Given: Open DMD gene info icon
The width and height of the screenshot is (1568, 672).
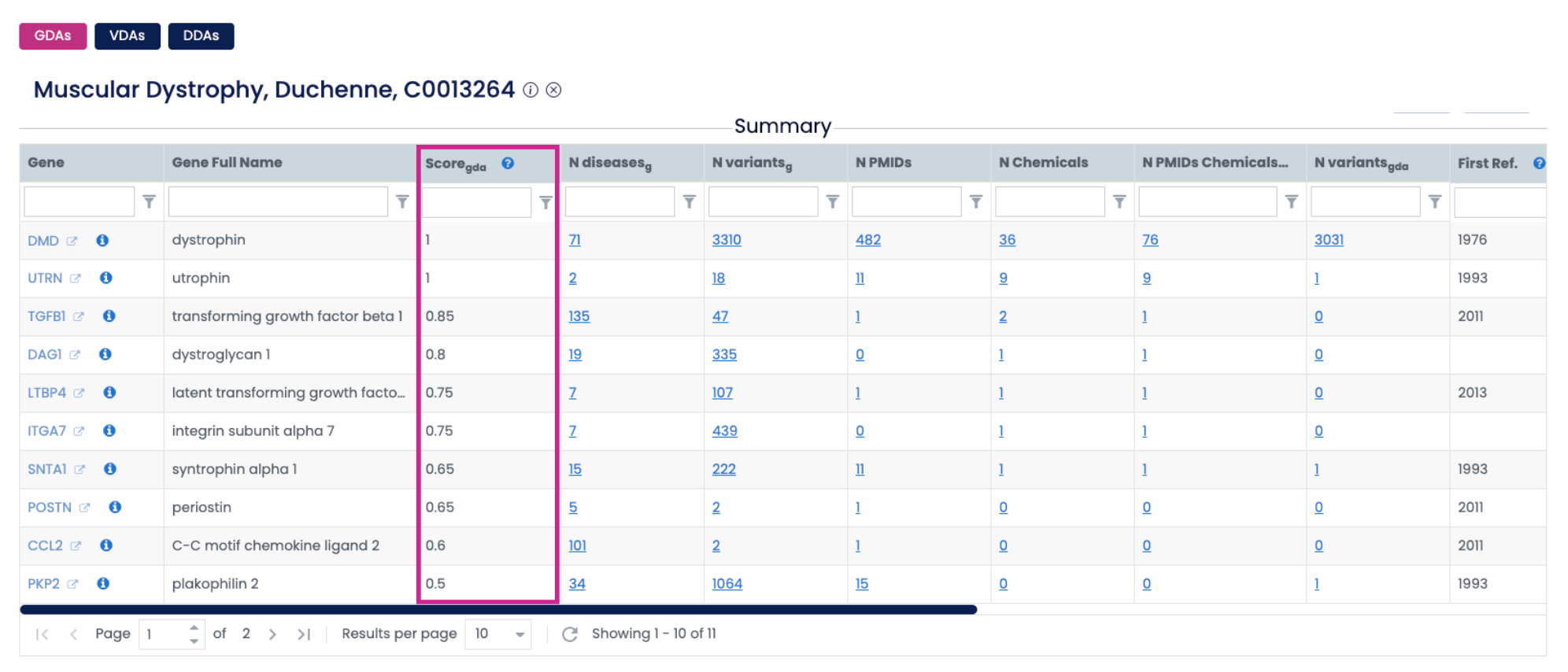Looking at the screenshot, I should [102, 240].
